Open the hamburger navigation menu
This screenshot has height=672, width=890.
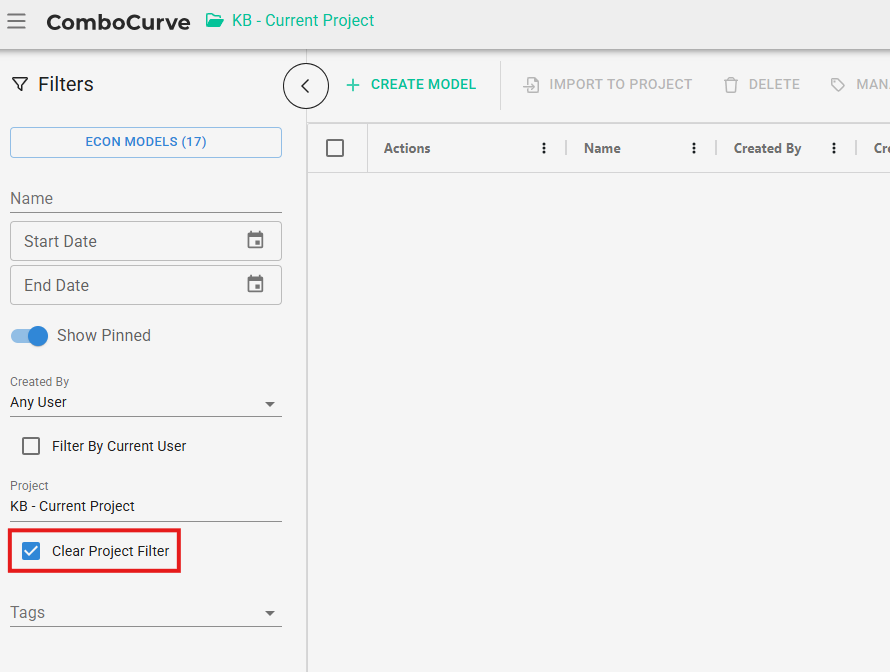tap(17, 21)
